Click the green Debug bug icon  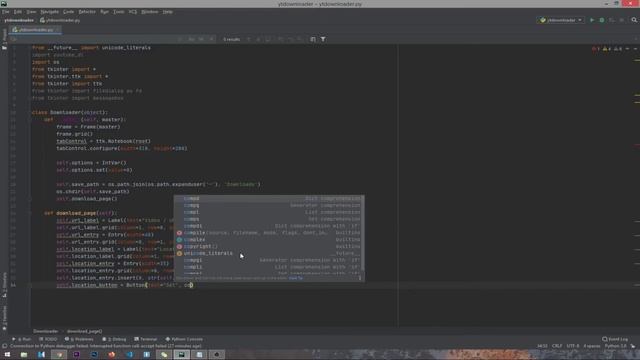coord(602,20)
